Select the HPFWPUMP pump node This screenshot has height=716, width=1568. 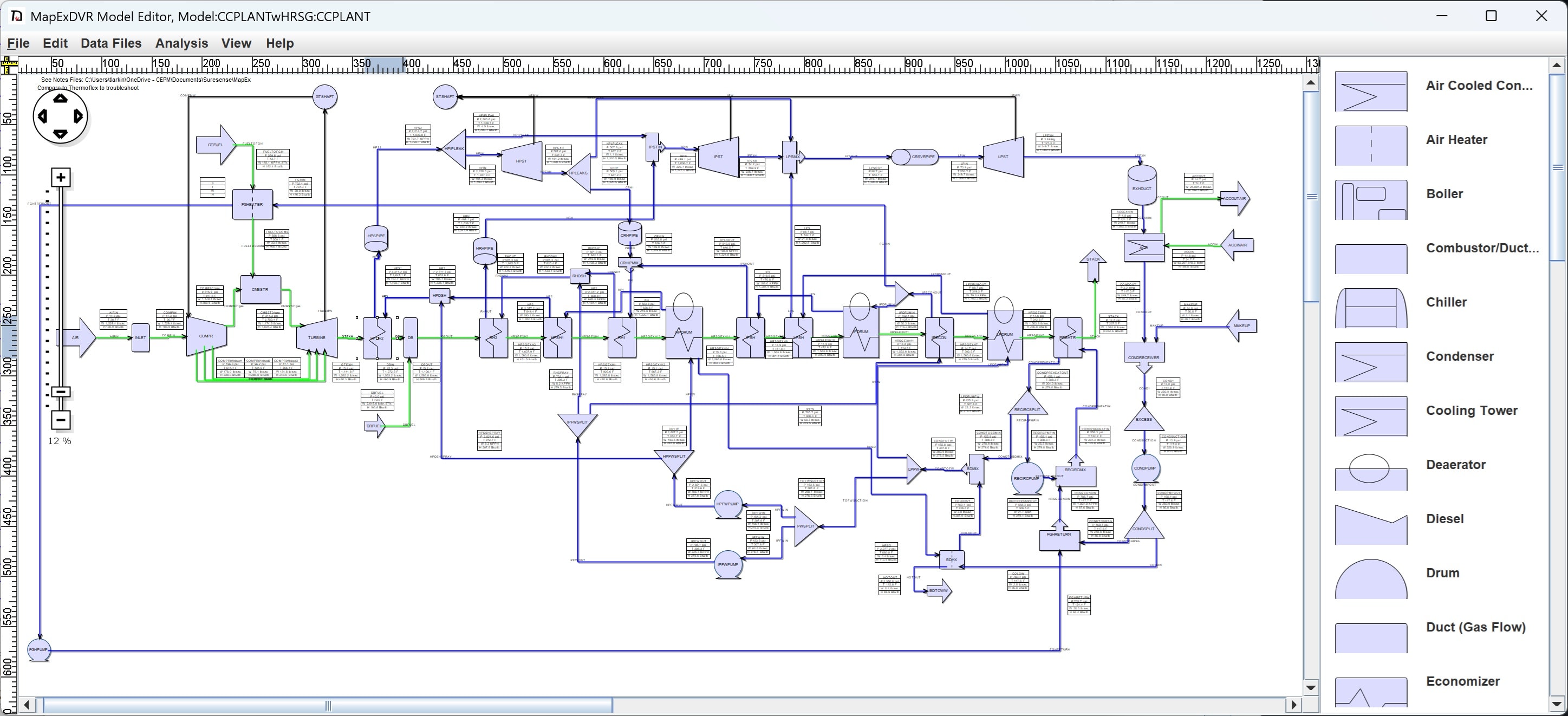pos(728,505)
